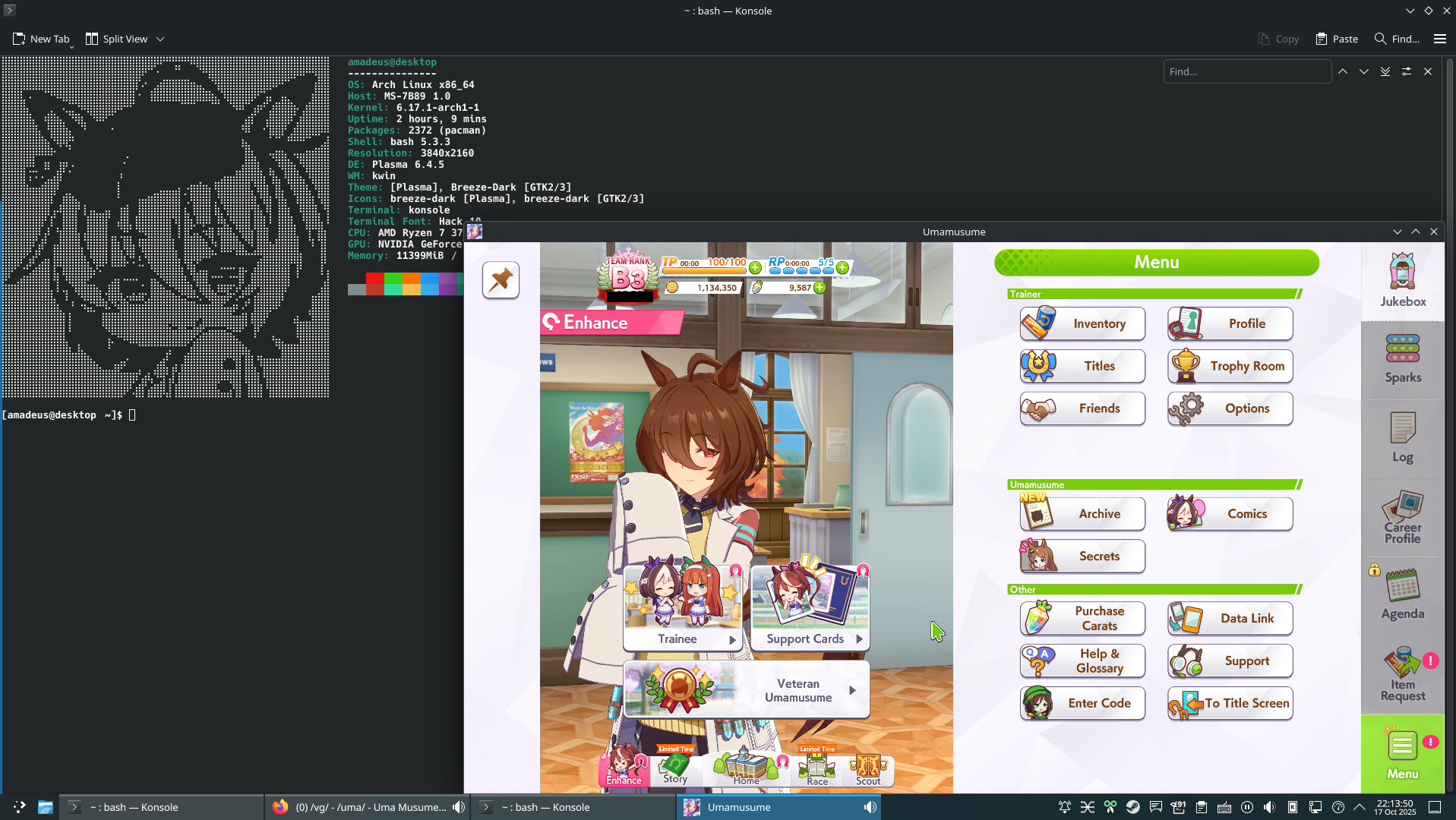Open the Agenda calendar icon
Screen dimensions: 1456x820
(1403, 594)
